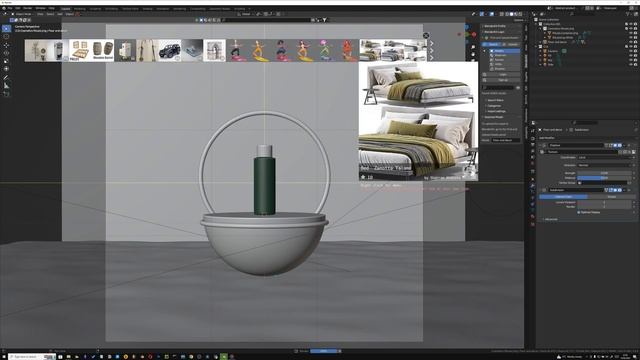Click the Levels Viewport field
This screenshot has height=360, width=640.
[604, 202]
